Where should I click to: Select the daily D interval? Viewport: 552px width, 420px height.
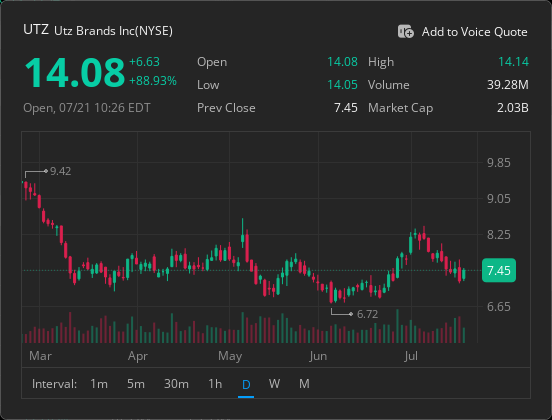[x=246, y=384]
